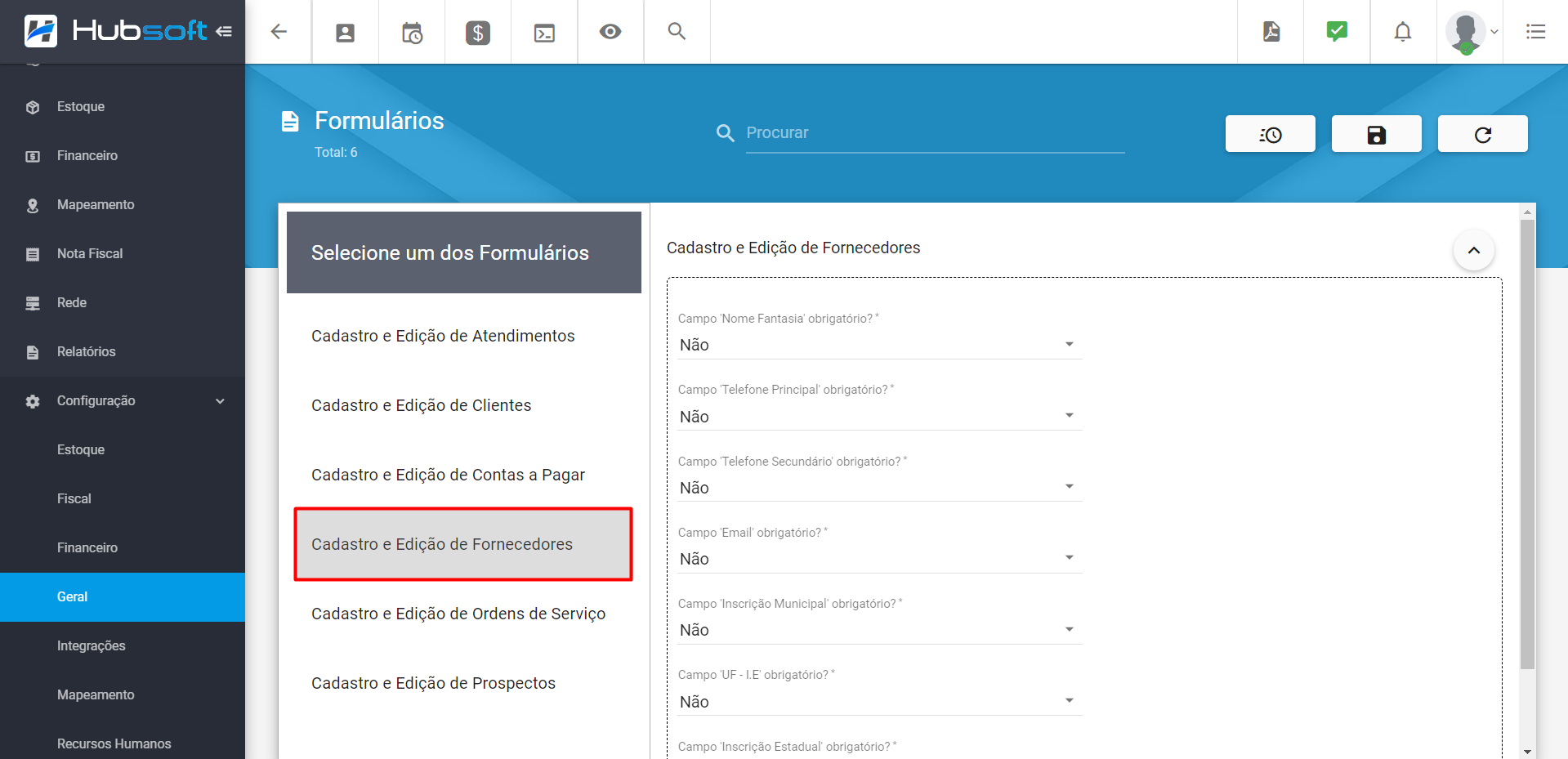Screen dimensions: 1568x759
Task: Click the refresh reload button
Action: tap(1483, 134)
